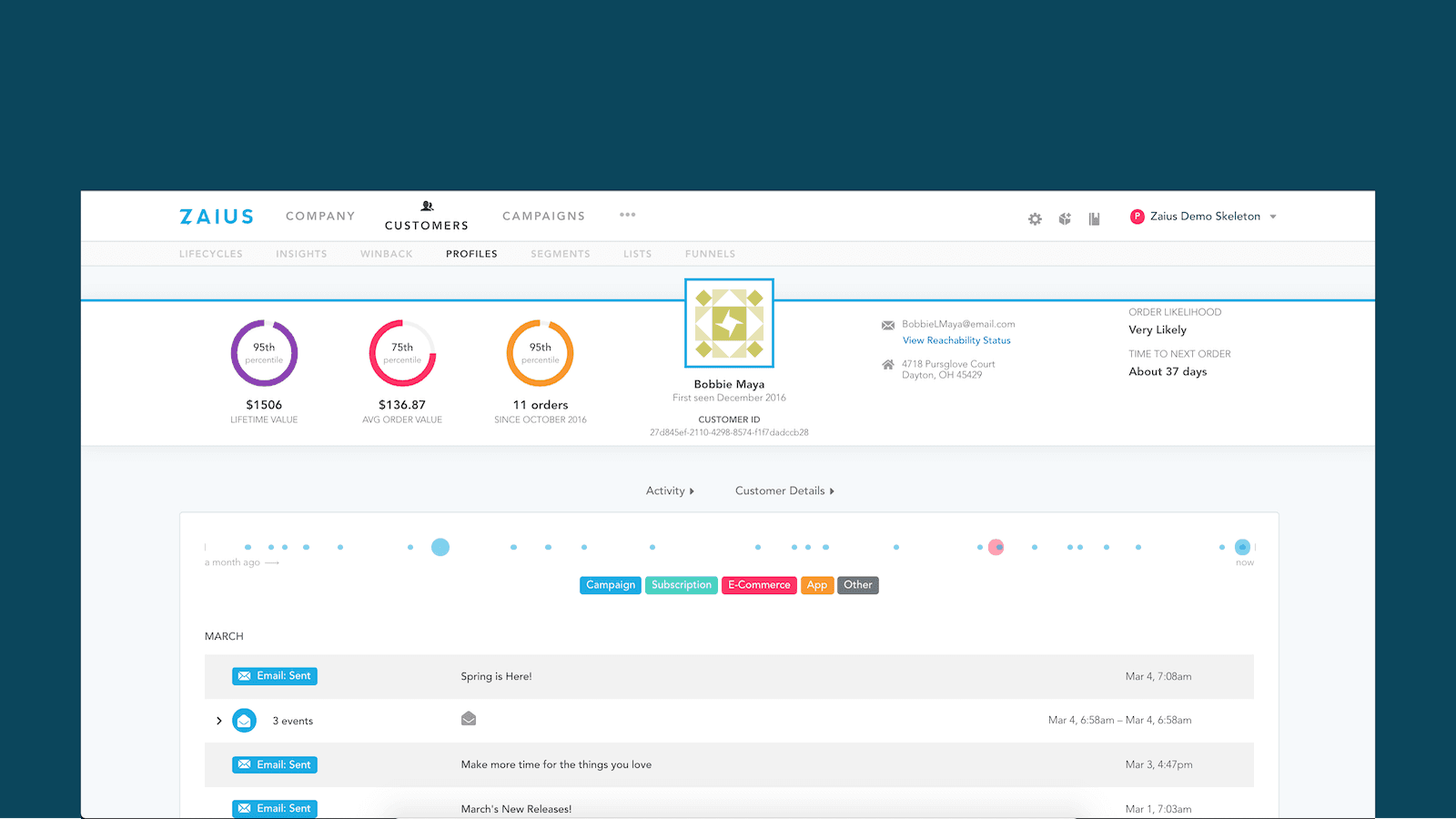Screen dimensions: 1456x819
Task: Toggle the E-Commerce event filter
Action: click(x=759, y=585)
